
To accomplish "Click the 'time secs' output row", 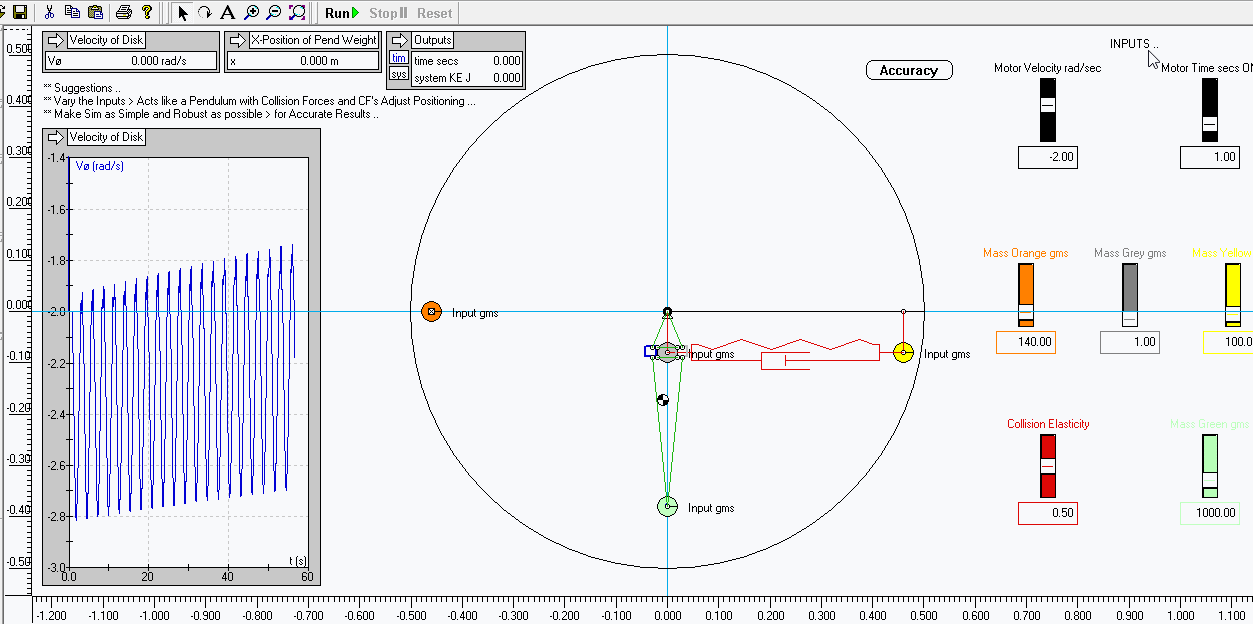I will 467,61.
